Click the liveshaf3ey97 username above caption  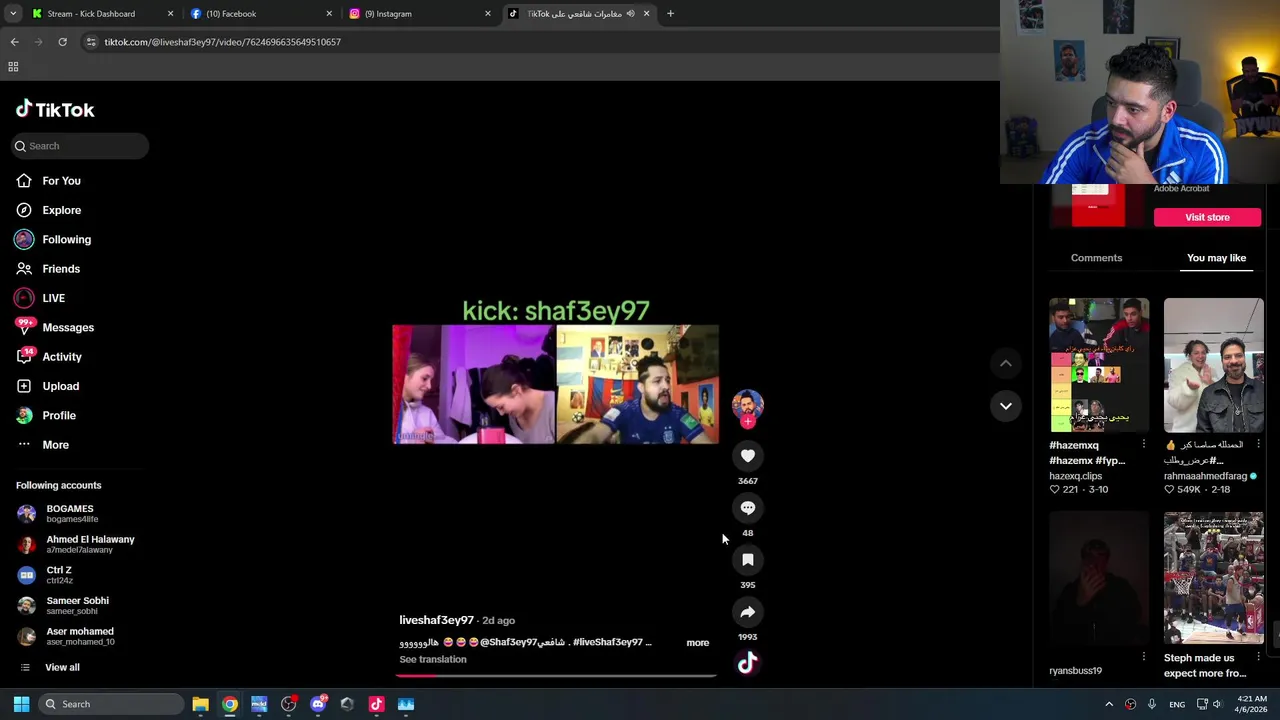click(436, 621)
